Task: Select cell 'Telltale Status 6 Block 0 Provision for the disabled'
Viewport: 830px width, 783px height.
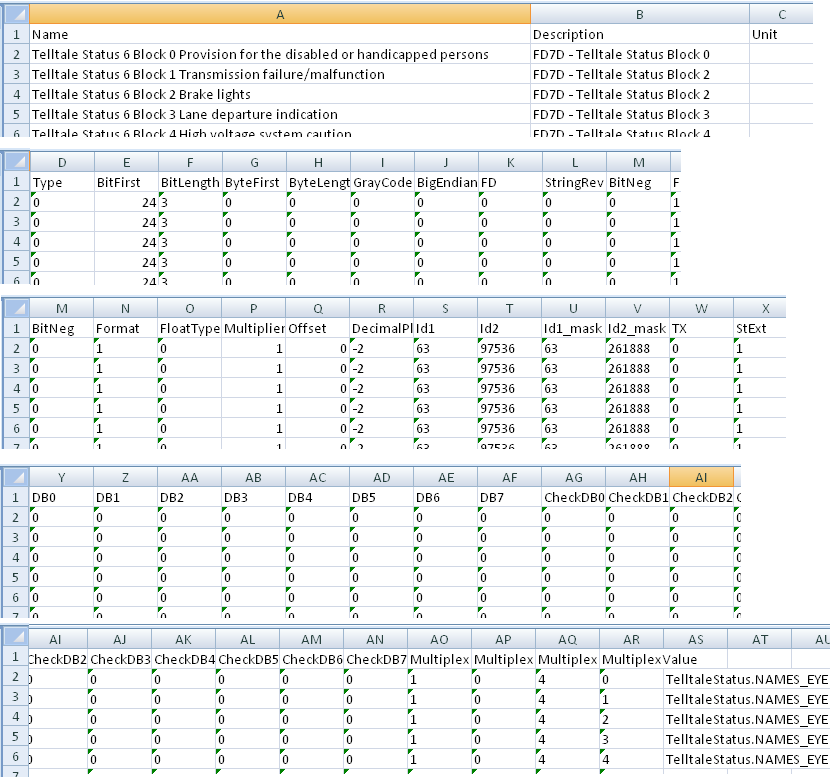Action: coord(280,55)
